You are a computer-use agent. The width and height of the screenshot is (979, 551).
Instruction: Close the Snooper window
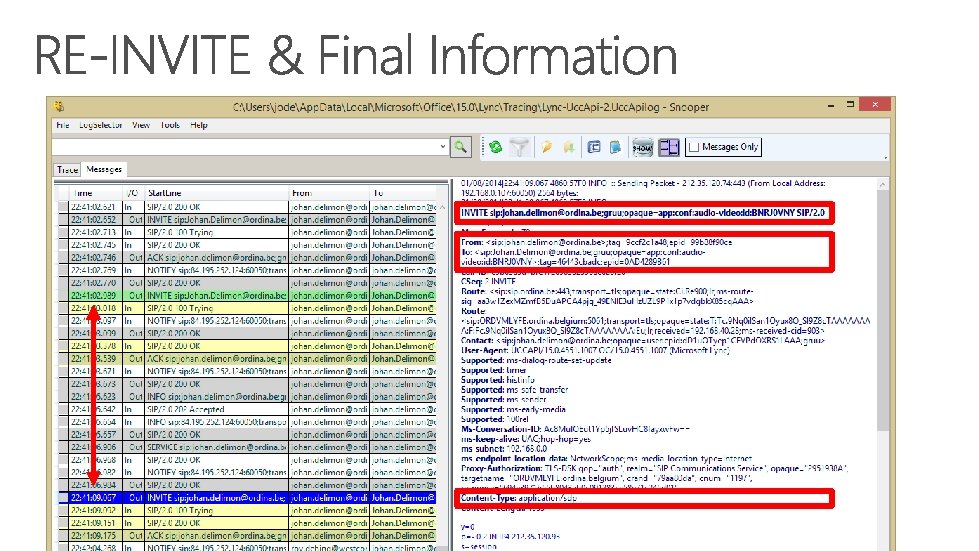[875, 105]
